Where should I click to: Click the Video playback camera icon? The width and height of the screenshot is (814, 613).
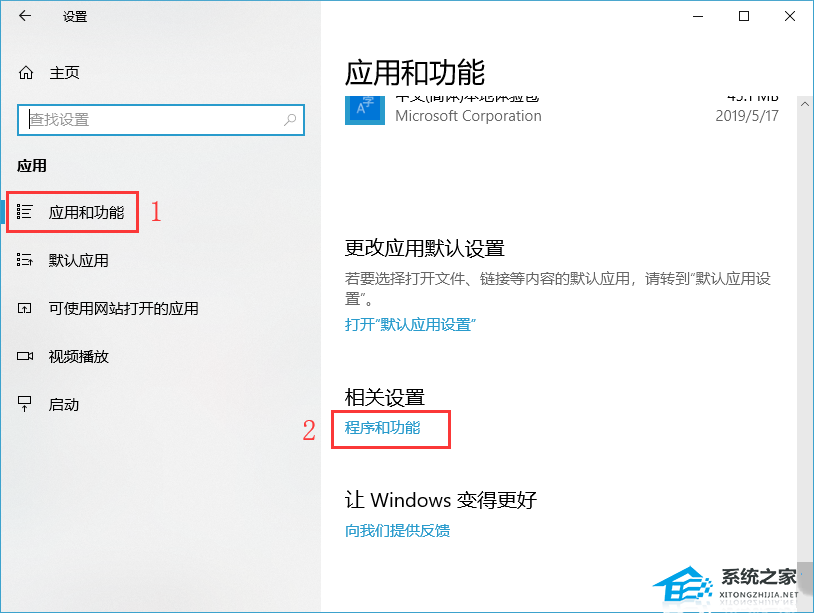[x=25, y=356]
